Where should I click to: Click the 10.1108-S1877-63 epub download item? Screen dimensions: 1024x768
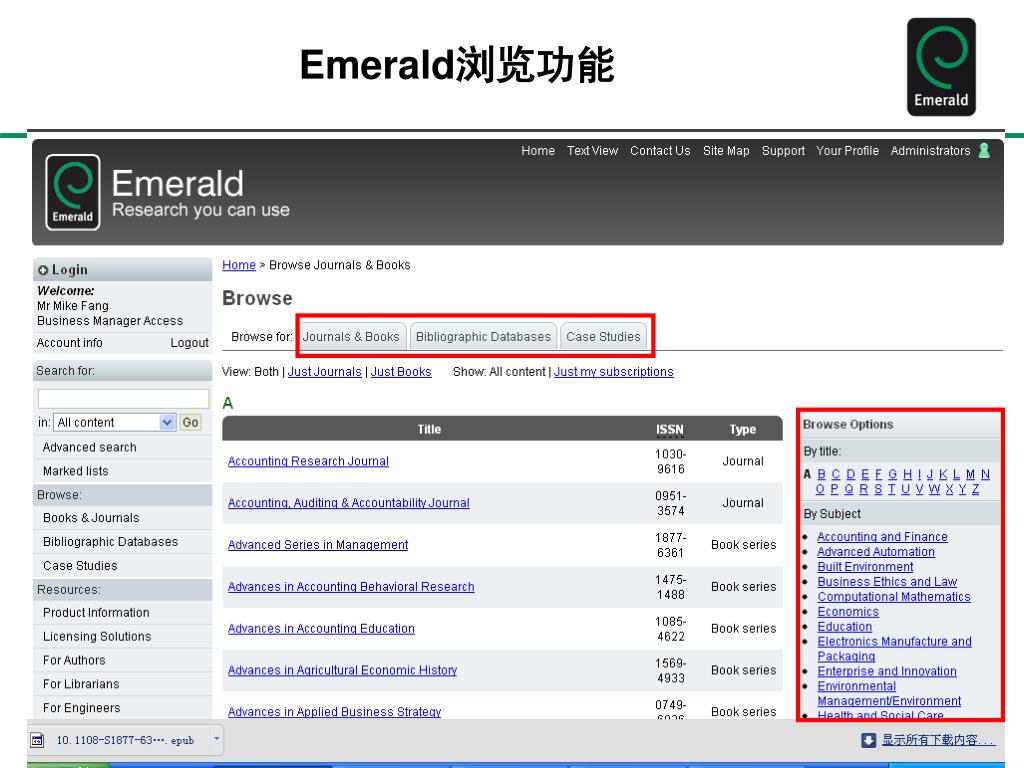(x=125, y=740)
